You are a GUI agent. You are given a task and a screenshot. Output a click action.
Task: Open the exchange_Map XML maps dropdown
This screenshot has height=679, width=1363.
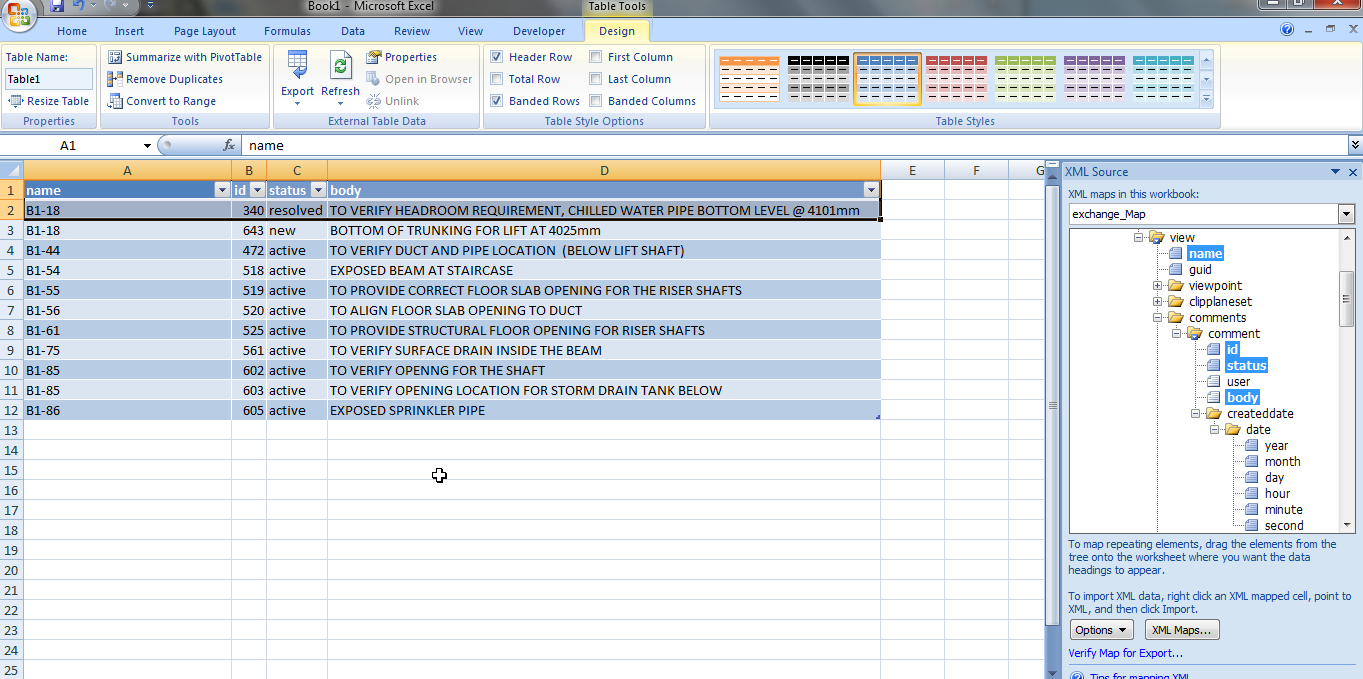tap(1346, 213)
